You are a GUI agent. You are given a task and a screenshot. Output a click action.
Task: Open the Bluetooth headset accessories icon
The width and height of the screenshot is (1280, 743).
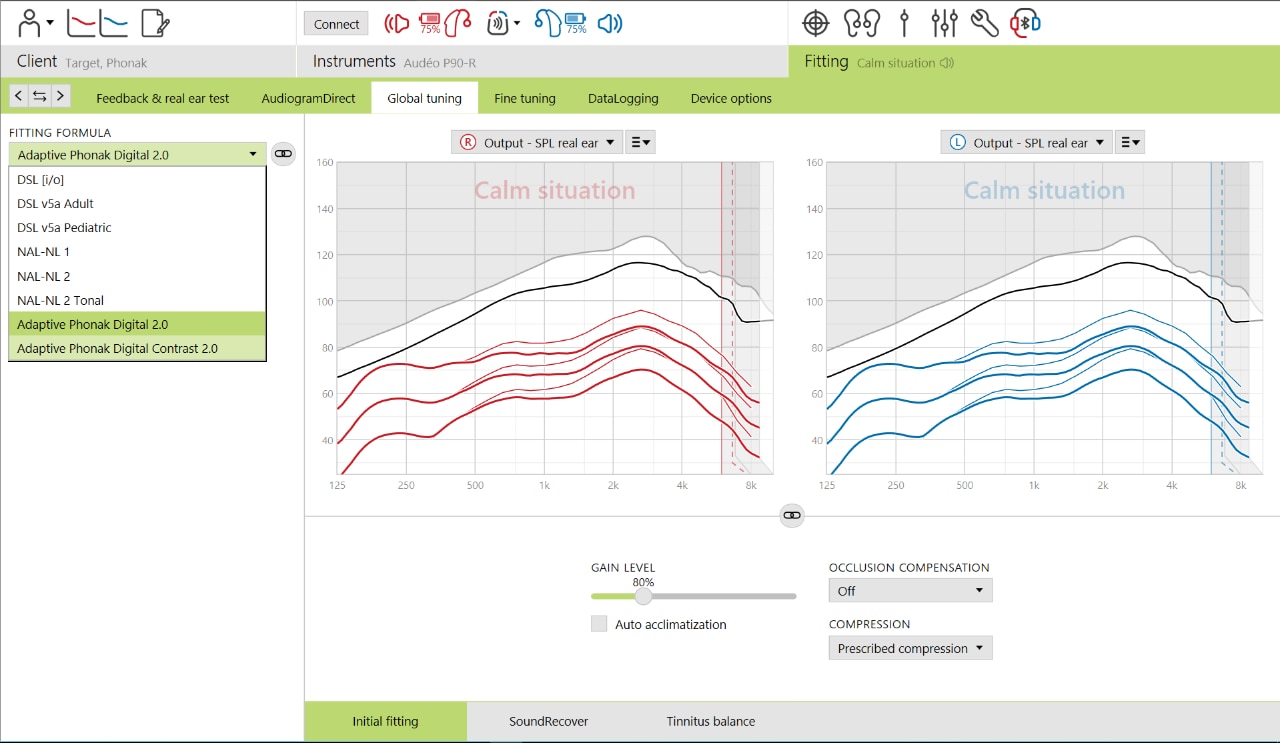click(x=1025, y=22)
